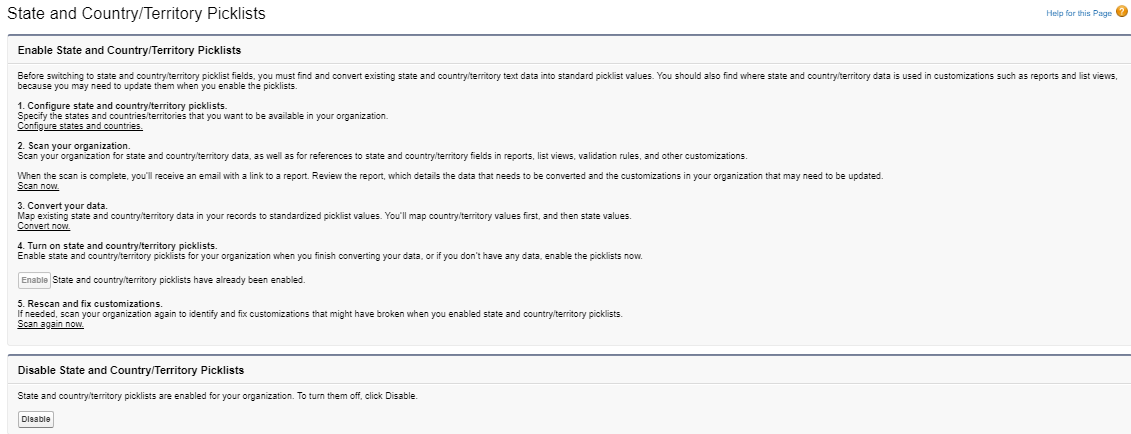Click the page title State and Country/Territory Picklists
This screenshot has width=1131, height=434.
click(136, 13)
